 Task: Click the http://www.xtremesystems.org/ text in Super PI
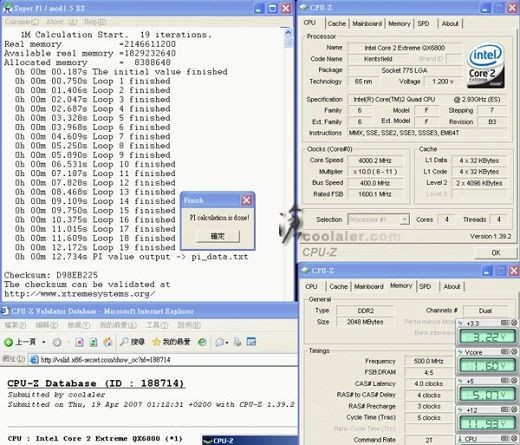point(79,294)
